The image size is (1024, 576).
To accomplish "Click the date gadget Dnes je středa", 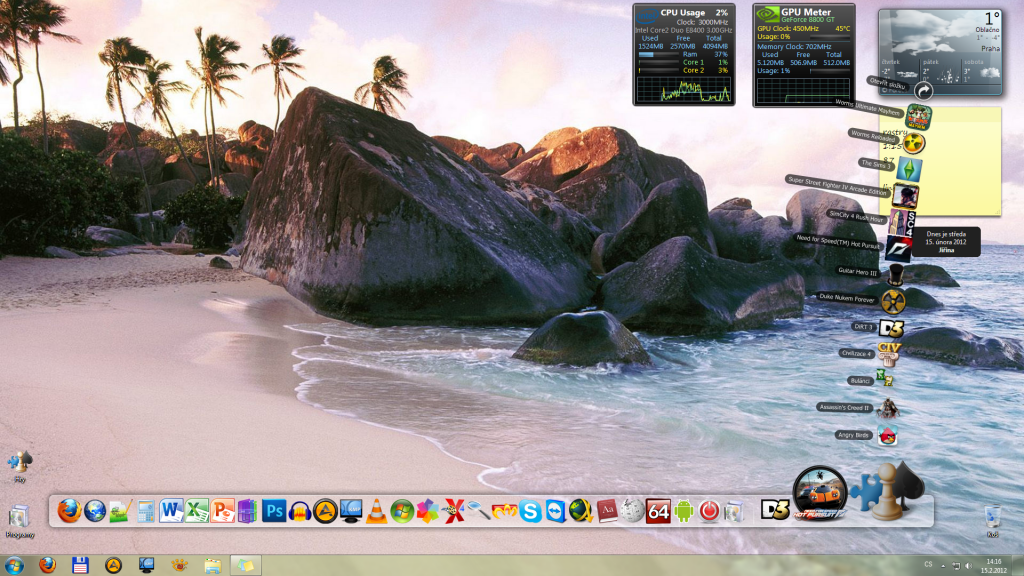I will (946, 242).
